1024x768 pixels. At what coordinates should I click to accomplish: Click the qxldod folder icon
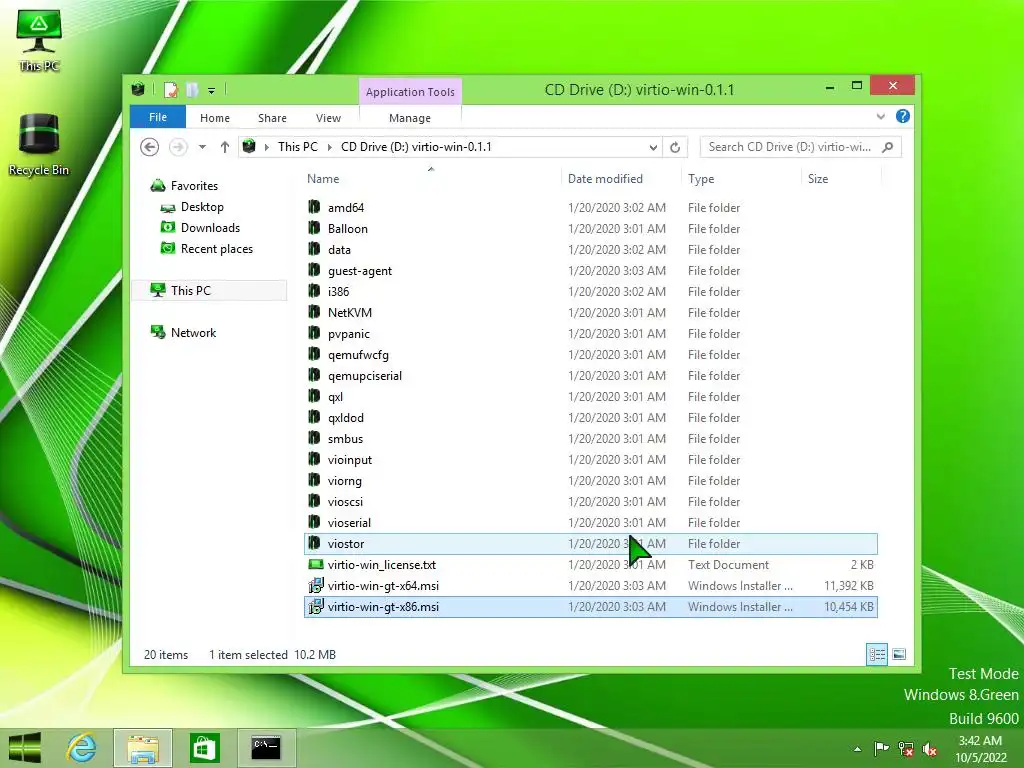314,417
